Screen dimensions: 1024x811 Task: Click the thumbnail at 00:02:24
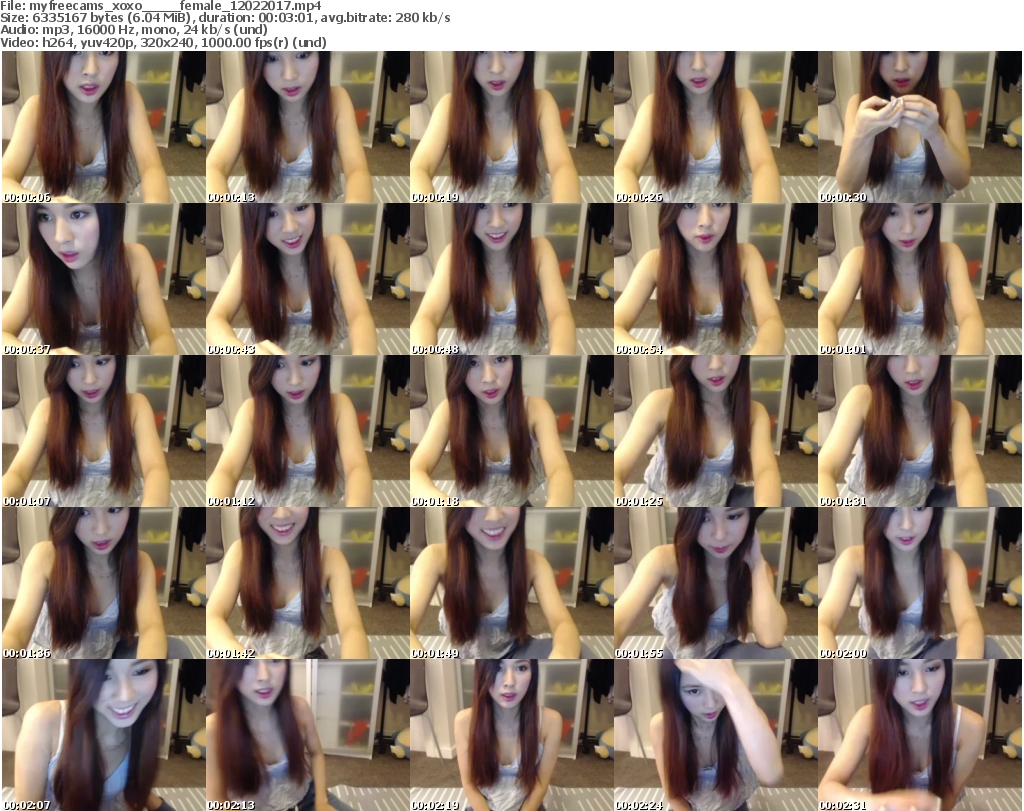[x=715, y=735]
